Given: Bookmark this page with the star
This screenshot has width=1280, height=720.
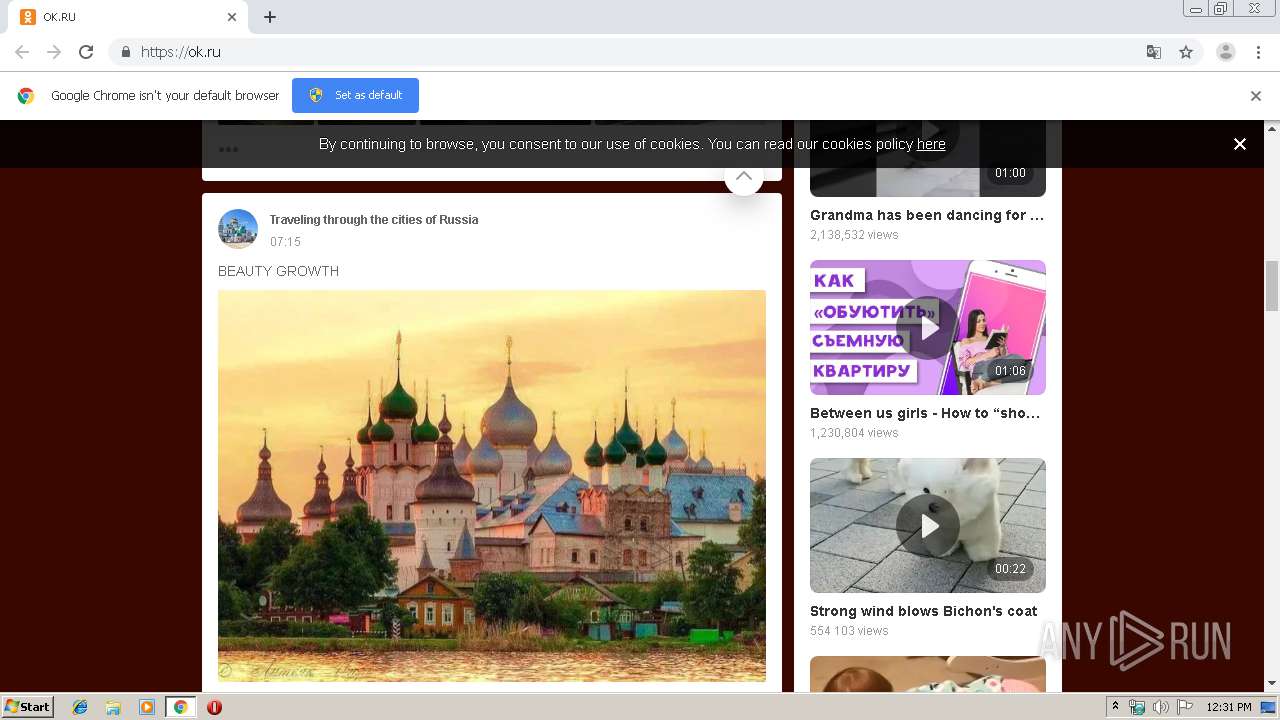Looking at the screenshot, I should pos(1186,52).
